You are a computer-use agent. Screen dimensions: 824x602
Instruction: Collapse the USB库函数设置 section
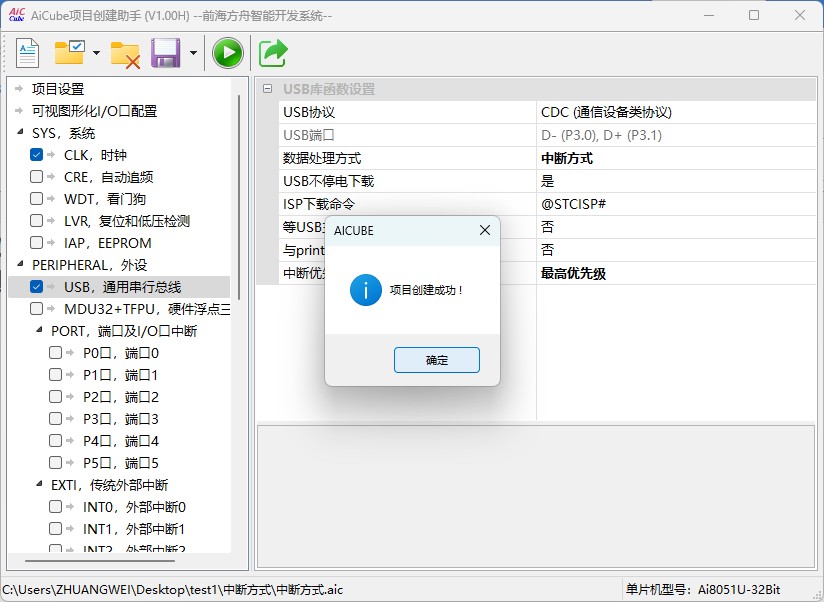(267, 89)
